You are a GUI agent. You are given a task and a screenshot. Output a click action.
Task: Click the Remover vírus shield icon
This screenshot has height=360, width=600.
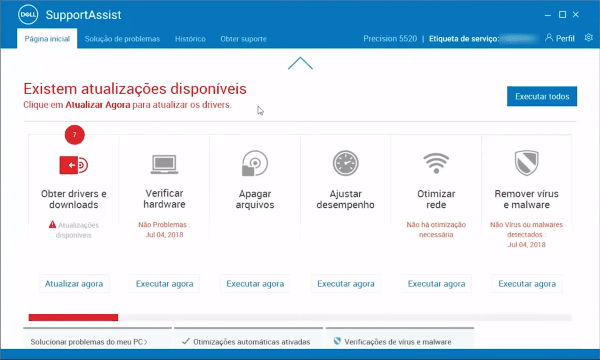(x=527, y=163)
